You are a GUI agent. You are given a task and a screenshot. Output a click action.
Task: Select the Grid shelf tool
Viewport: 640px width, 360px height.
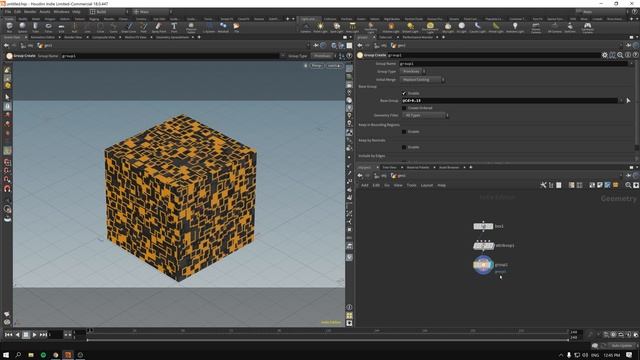point(61,27)
